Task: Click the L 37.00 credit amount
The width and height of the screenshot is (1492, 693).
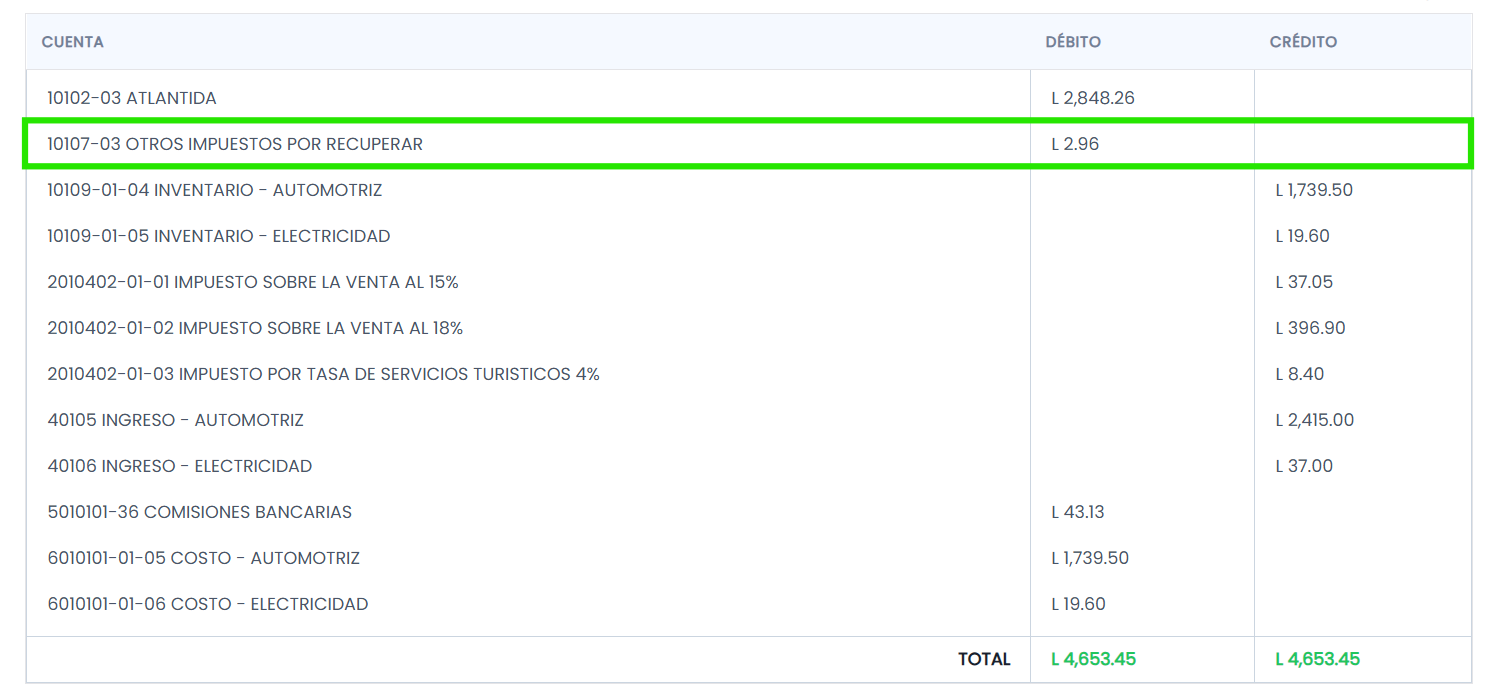Action: pyautogui.click(x=1304, y=466)
